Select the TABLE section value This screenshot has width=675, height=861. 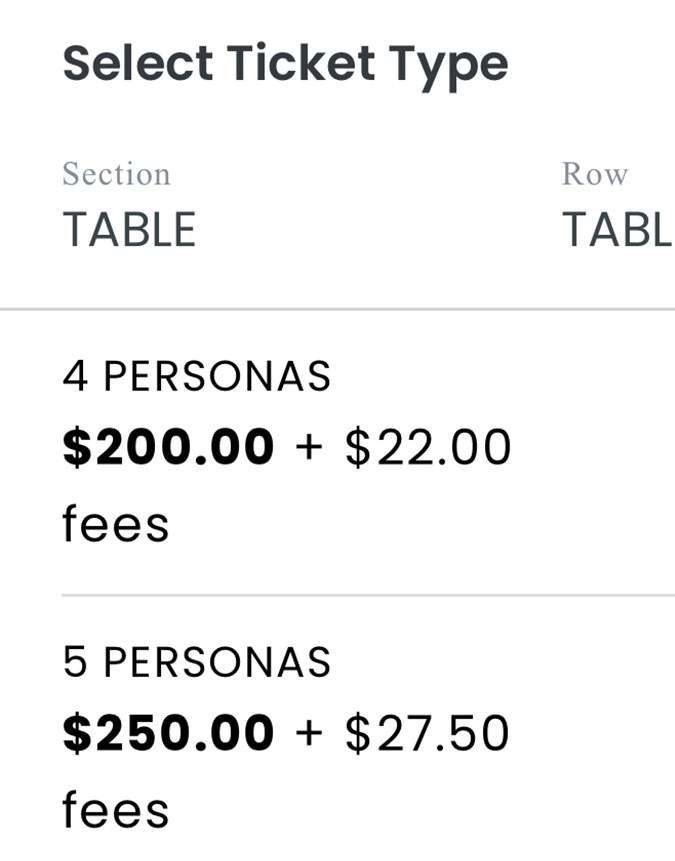click(129, 230)
